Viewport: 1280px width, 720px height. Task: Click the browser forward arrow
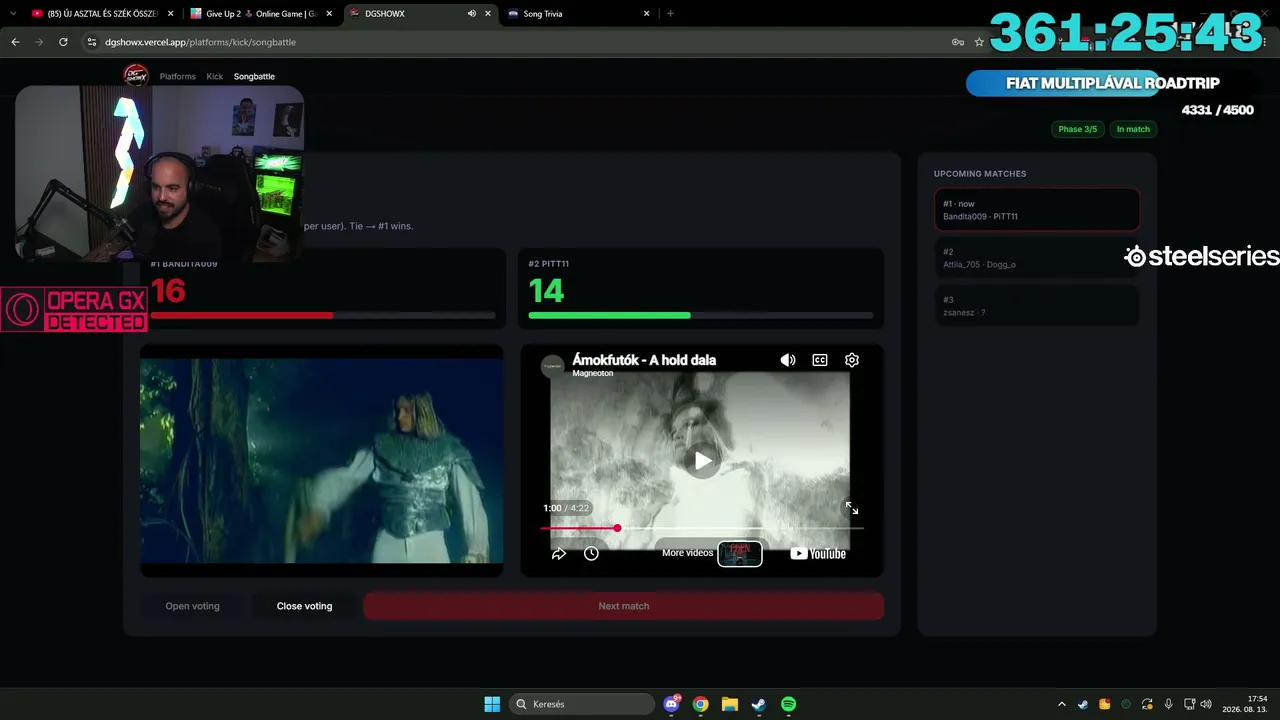pos(39,42)
